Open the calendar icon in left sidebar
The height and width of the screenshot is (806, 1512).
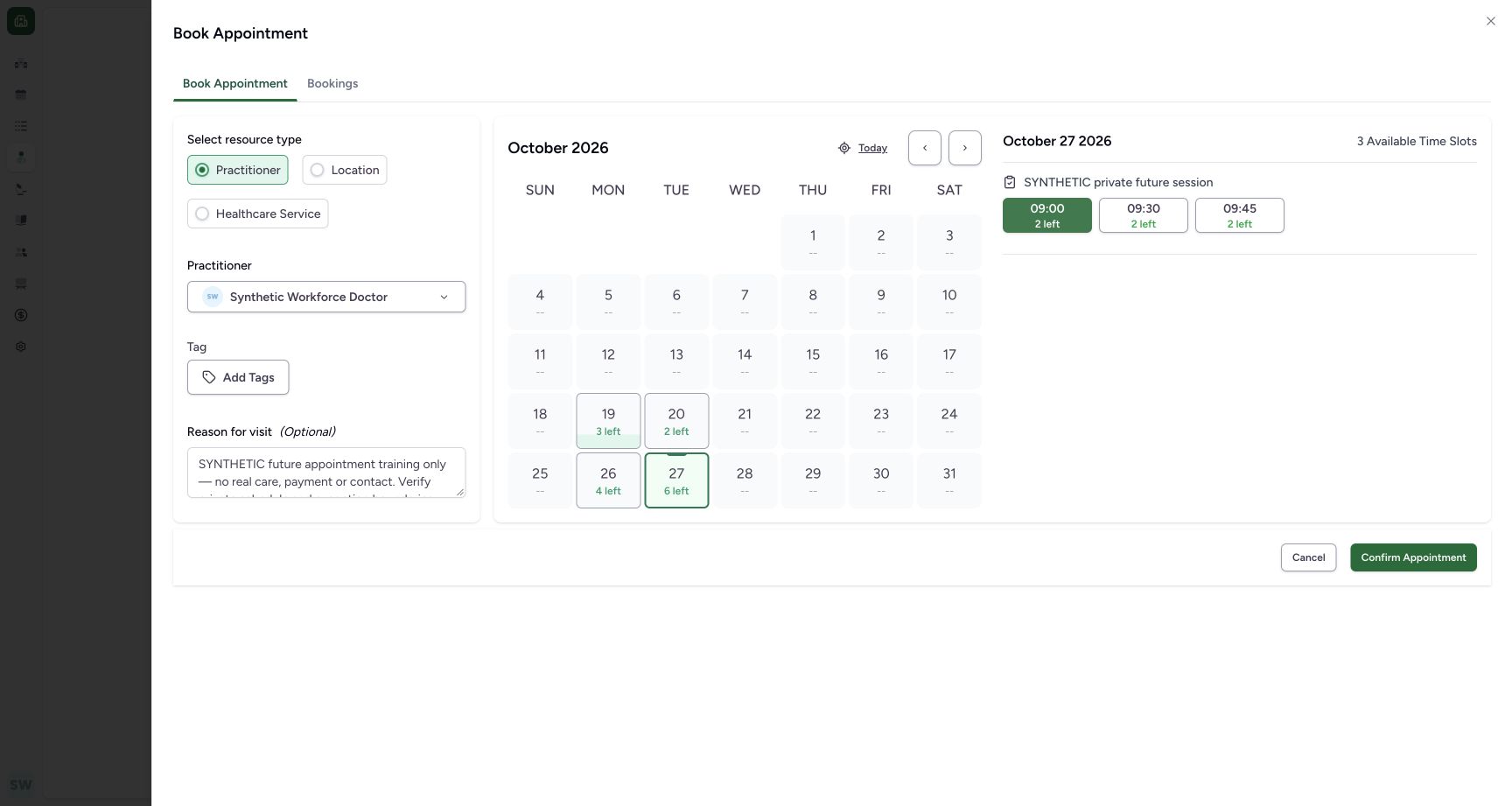click(21, 95)
